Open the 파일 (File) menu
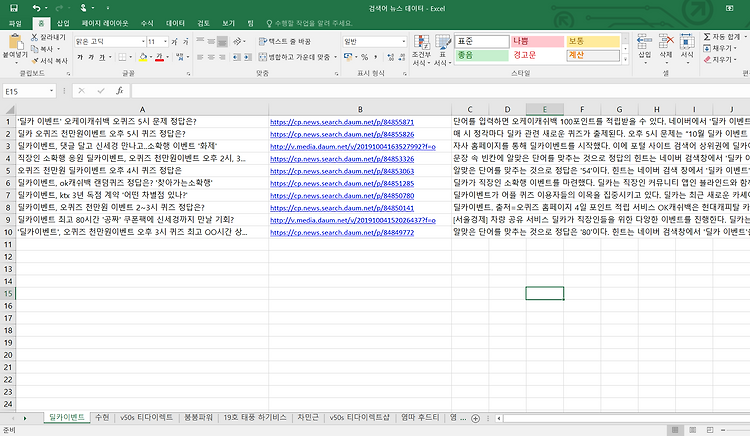 coord(15,23)
